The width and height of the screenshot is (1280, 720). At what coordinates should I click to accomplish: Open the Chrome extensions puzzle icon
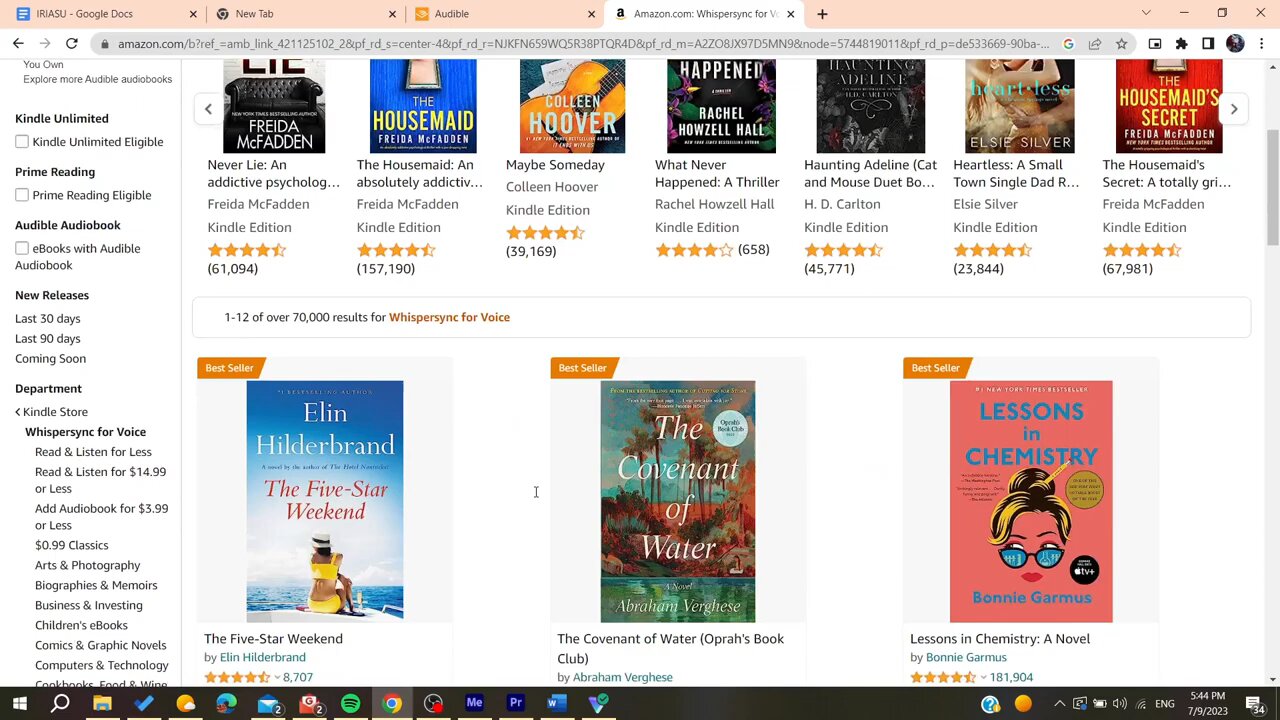pyautogui.click(x=1181, y=44)
